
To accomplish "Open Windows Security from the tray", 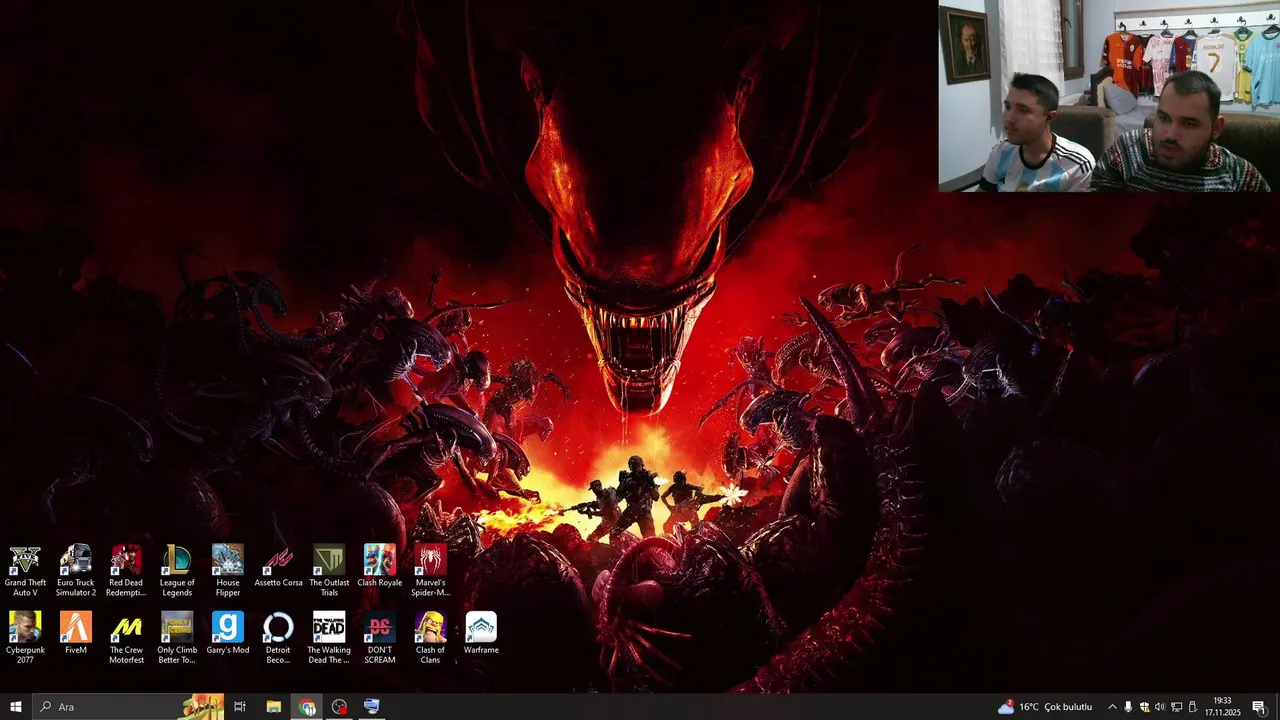I will 1144,707.
